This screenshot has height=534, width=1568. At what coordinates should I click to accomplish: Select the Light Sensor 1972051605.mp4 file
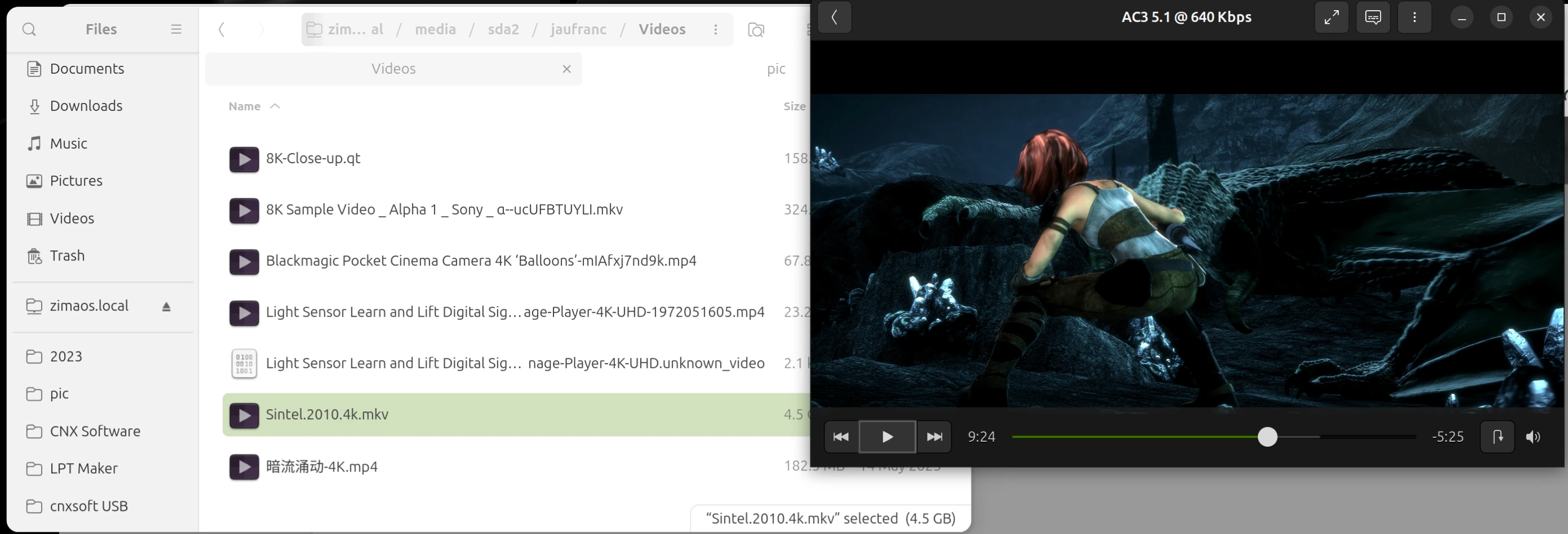pyautogui.click(x=516, y=312)
